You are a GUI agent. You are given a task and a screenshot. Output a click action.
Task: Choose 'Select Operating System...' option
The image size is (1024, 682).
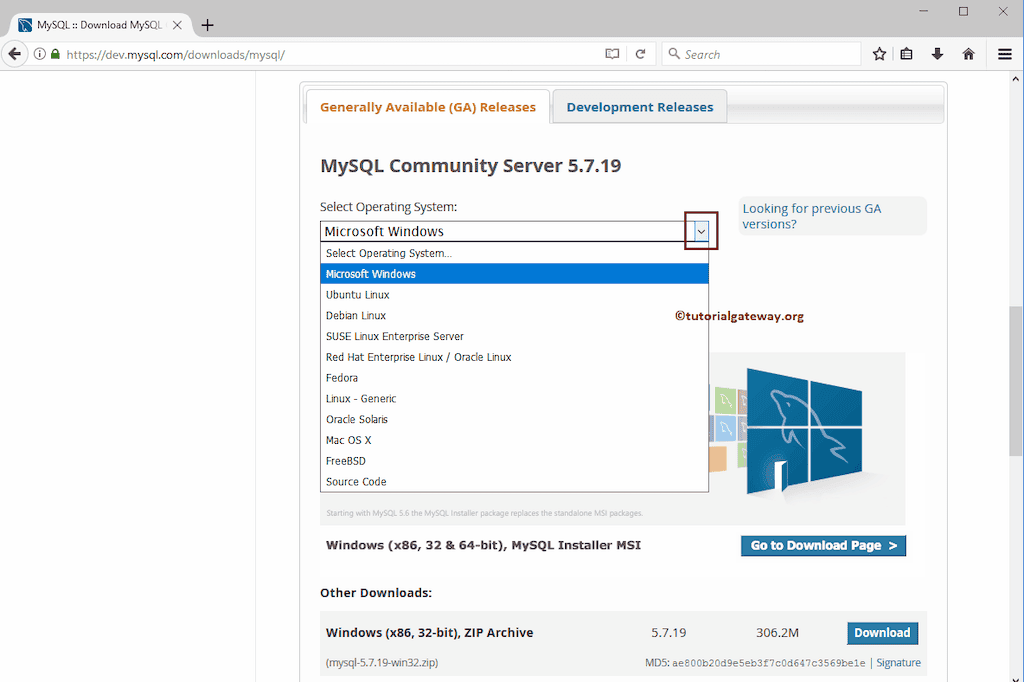(x=515, y=253)
